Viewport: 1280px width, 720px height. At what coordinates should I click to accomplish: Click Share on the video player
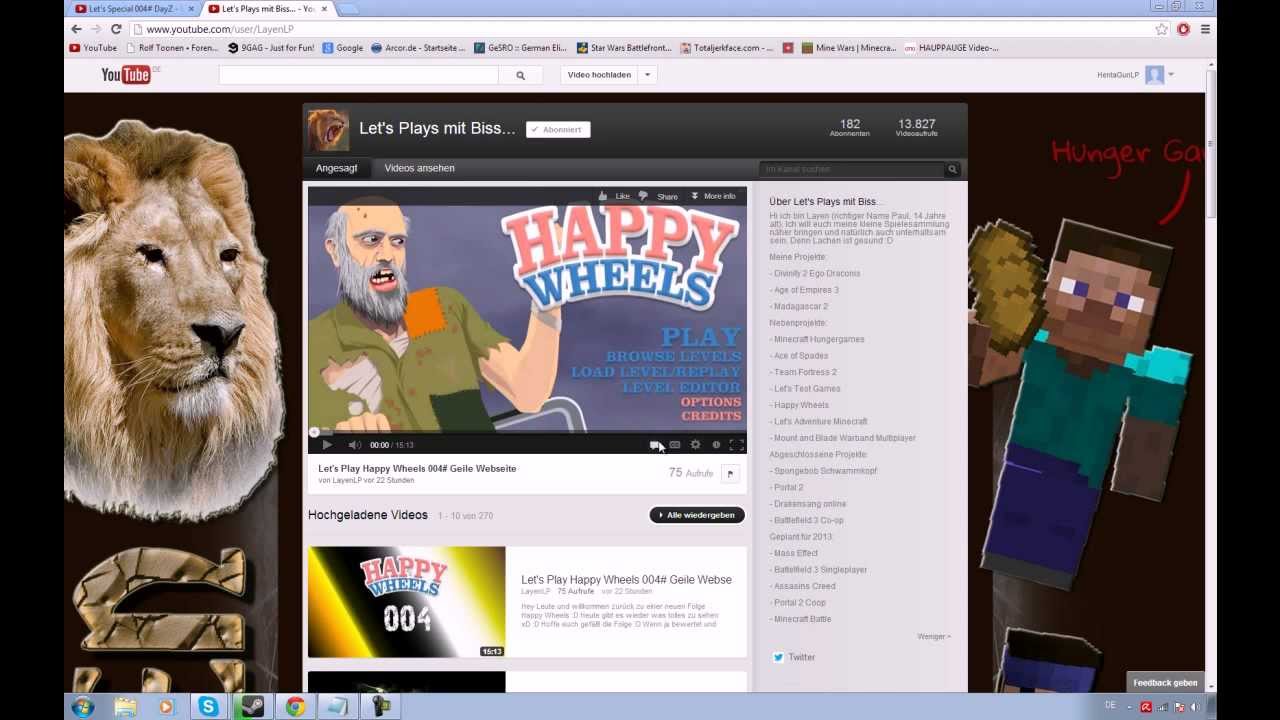tap(667, 196)
